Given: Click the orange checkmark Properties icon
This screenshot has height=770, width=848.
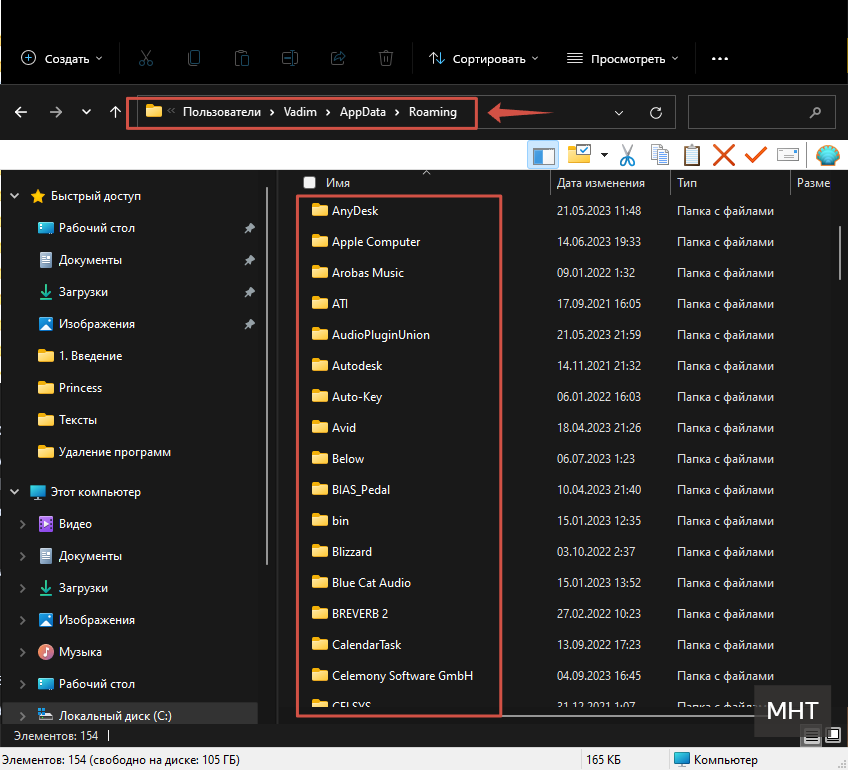Looking at the screenshot, I should point(756,155).
